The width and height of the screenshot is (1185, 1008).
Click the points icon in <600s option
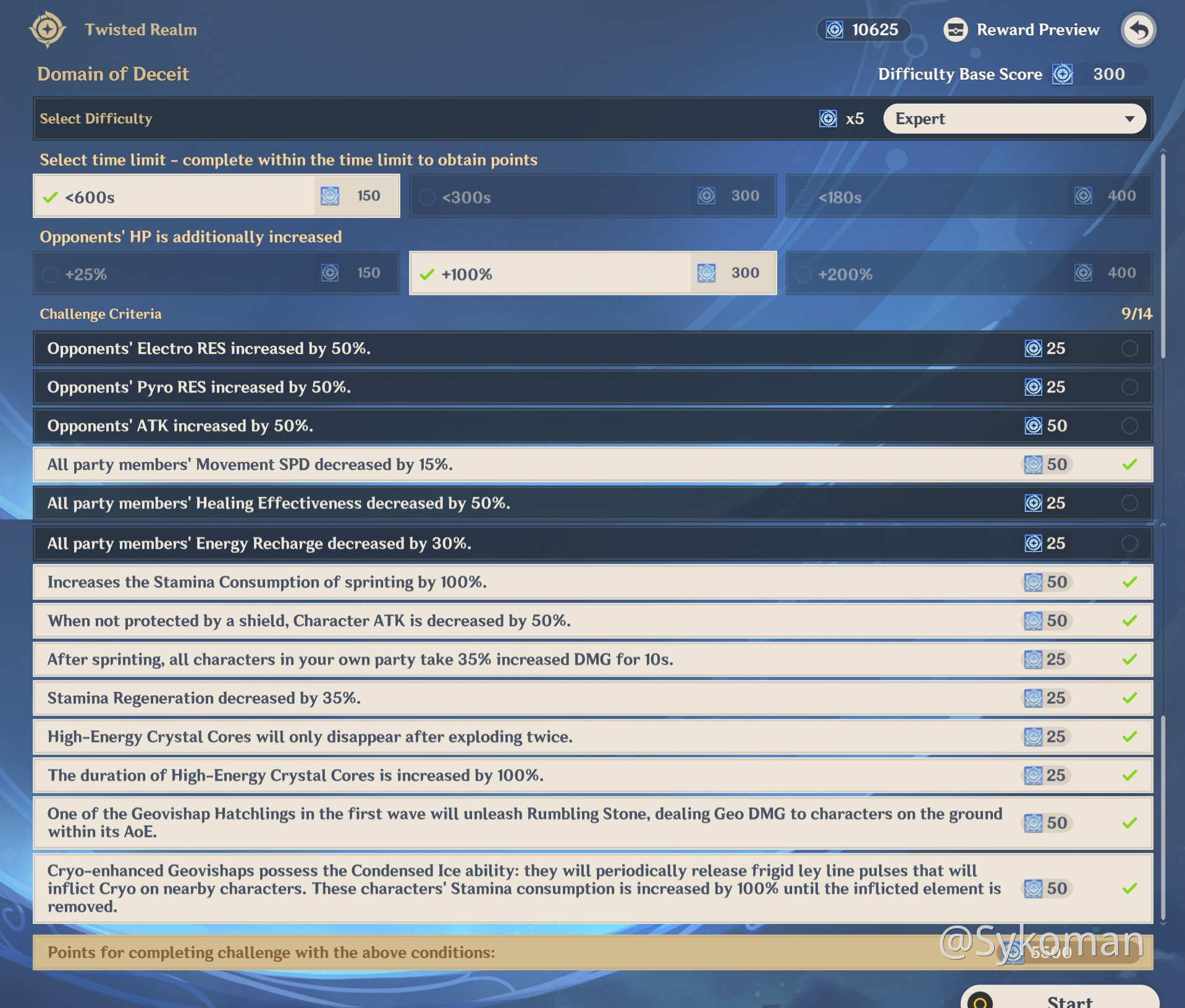tap(330, 196)
